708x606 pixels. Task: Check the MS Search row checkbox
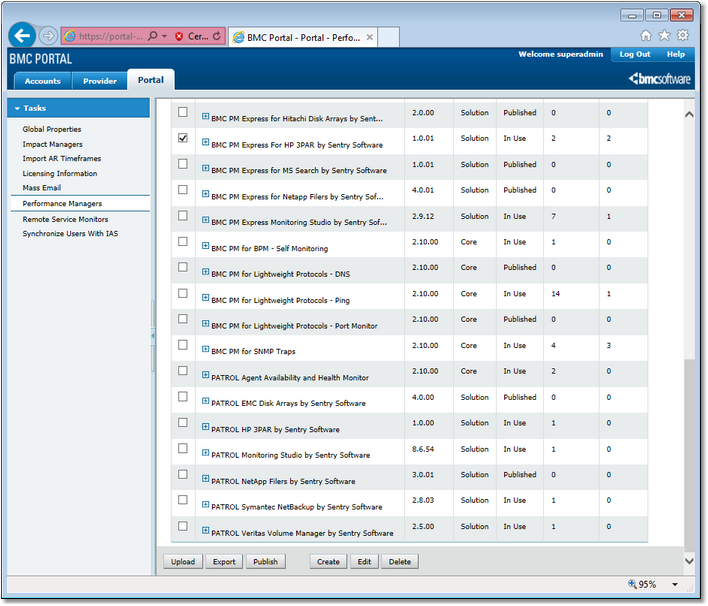183,164
